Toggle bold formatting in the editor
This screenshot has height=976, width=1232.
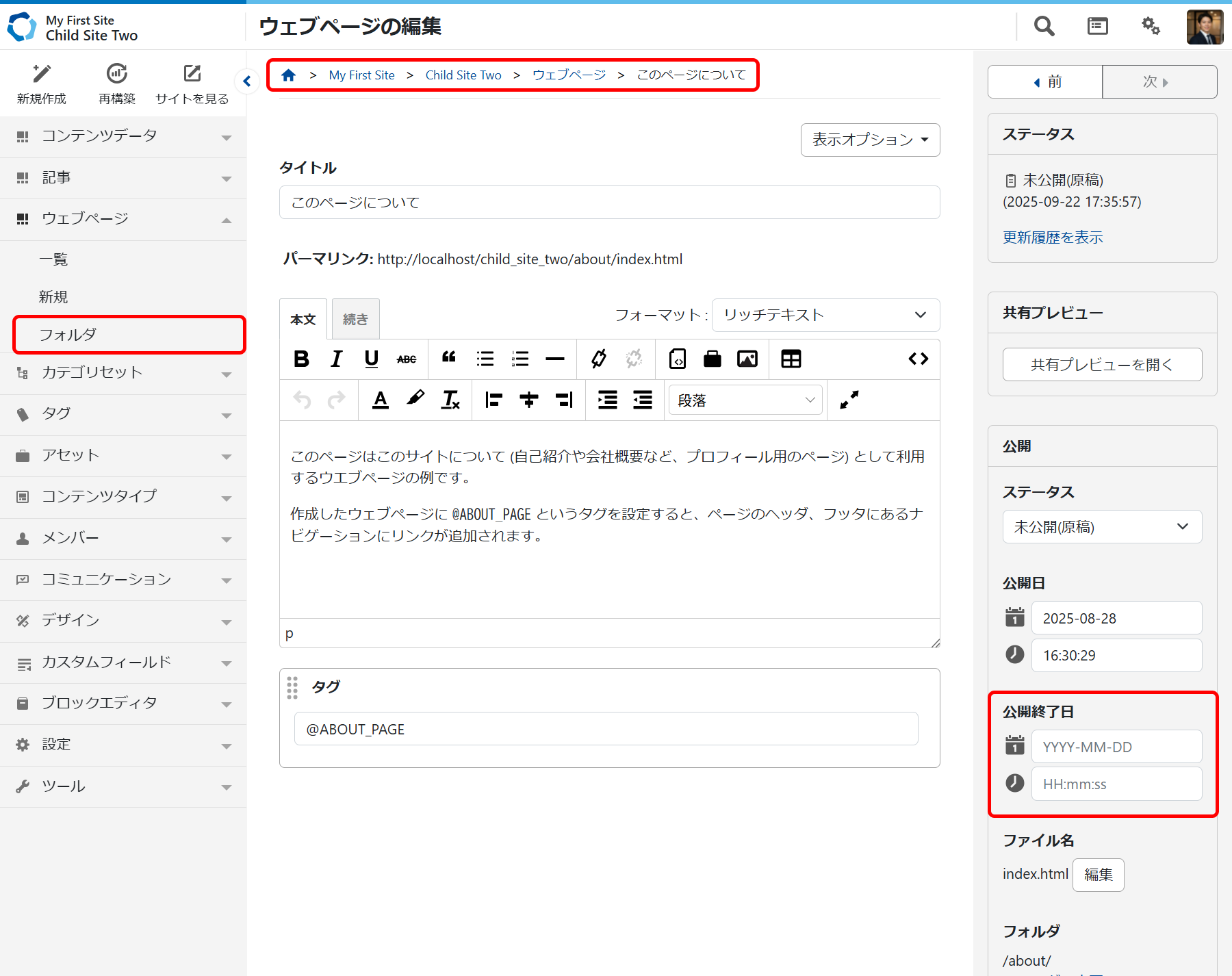click(301, 359)
